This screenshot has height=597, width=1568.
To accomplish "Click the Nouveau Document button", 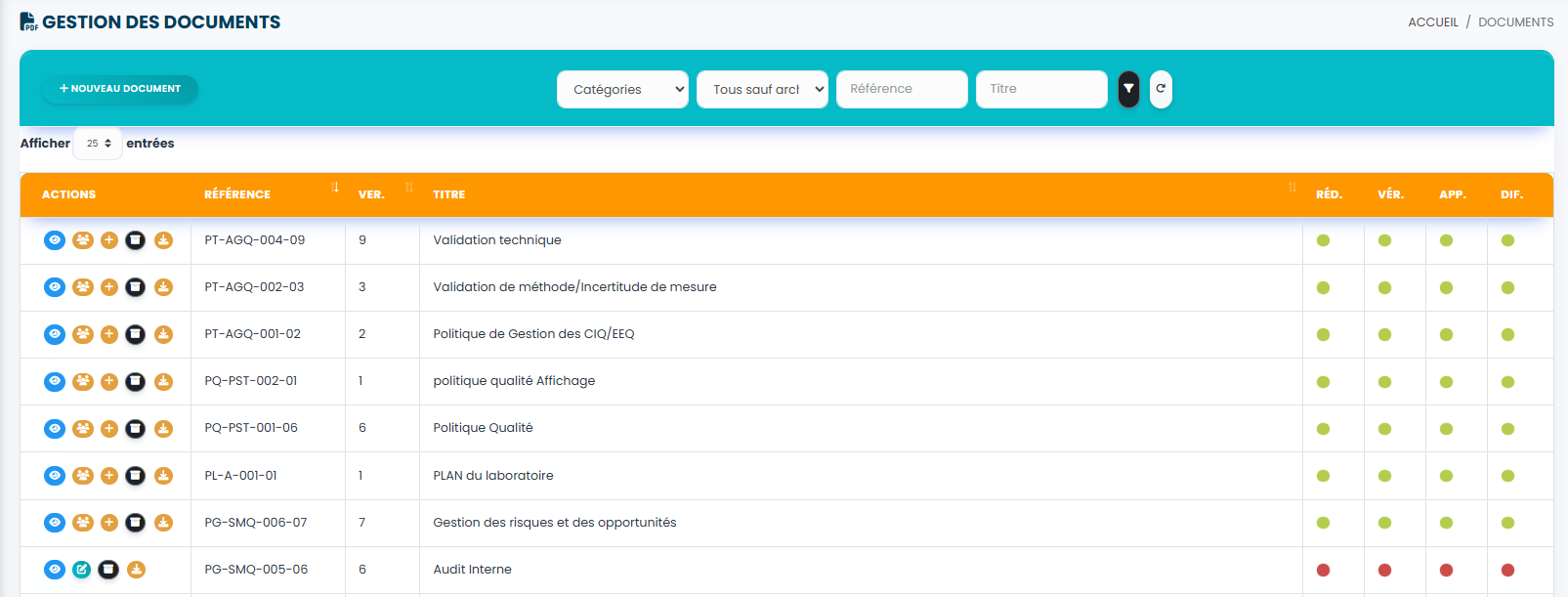I will pos(120,89).
